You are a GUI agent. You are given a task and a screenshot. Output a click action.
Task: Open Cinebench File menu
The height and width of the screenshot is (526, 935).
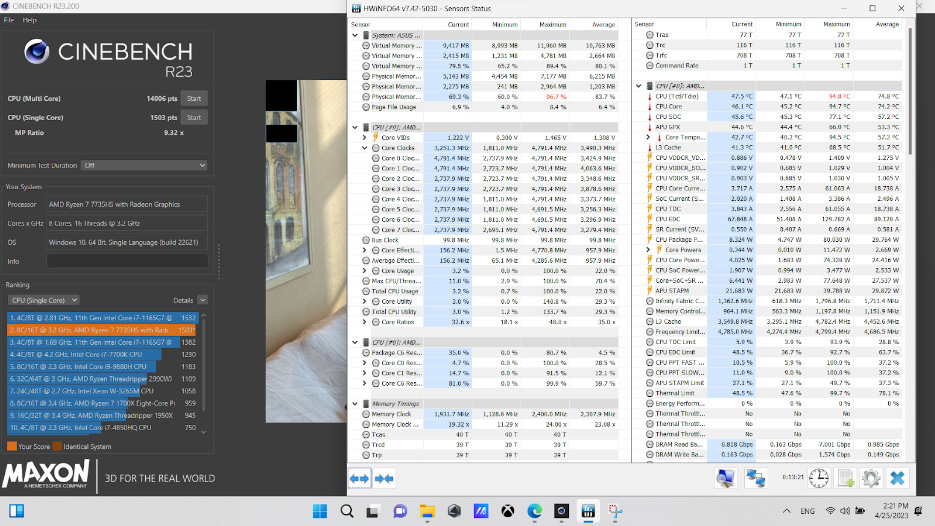(x=9, y=20)
